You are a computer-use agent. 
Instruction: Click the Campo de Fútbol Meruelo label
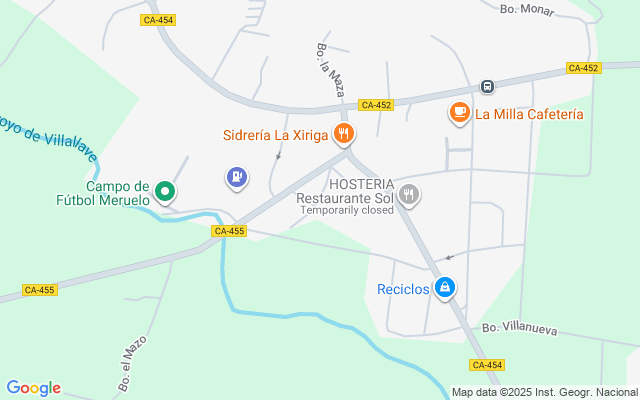(x=103, y=193)
